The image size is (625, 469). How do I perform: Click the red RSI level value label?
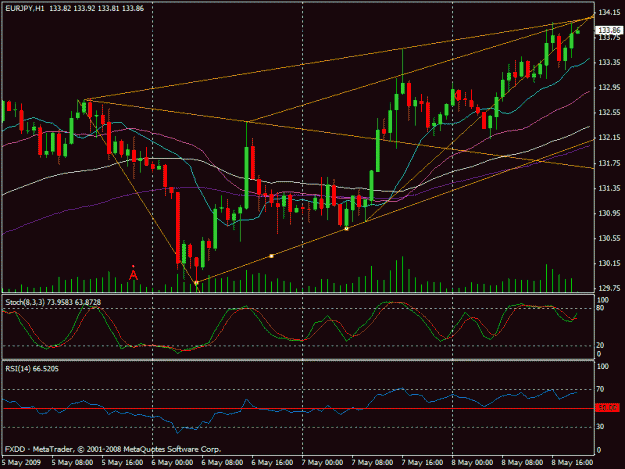pyautogui.click(x=607, y=408)
